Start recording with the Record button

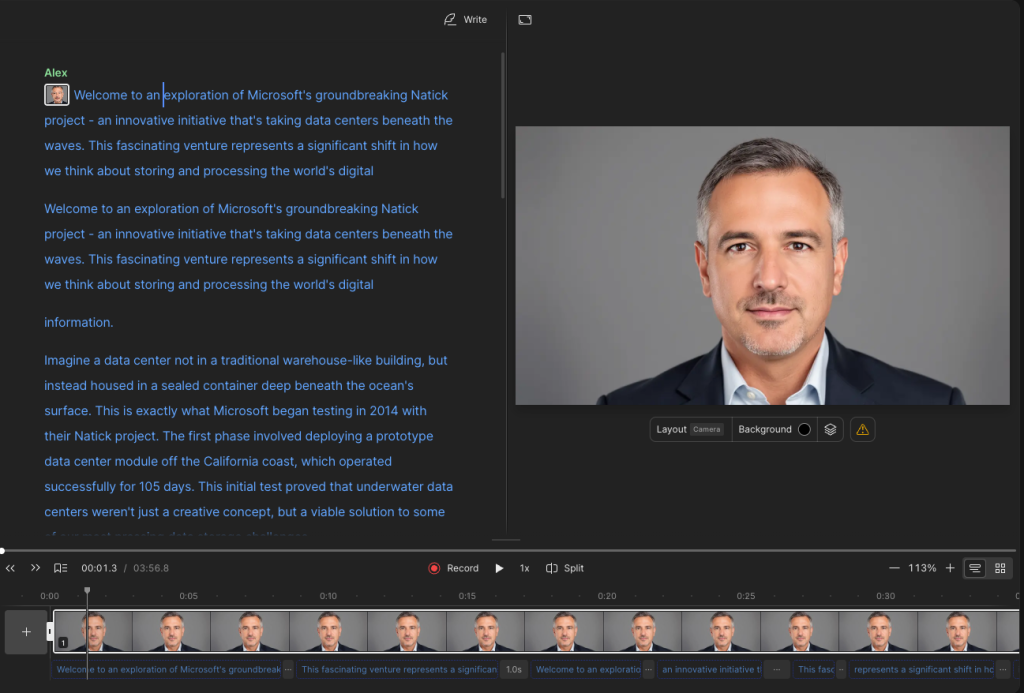click(453, 568)
